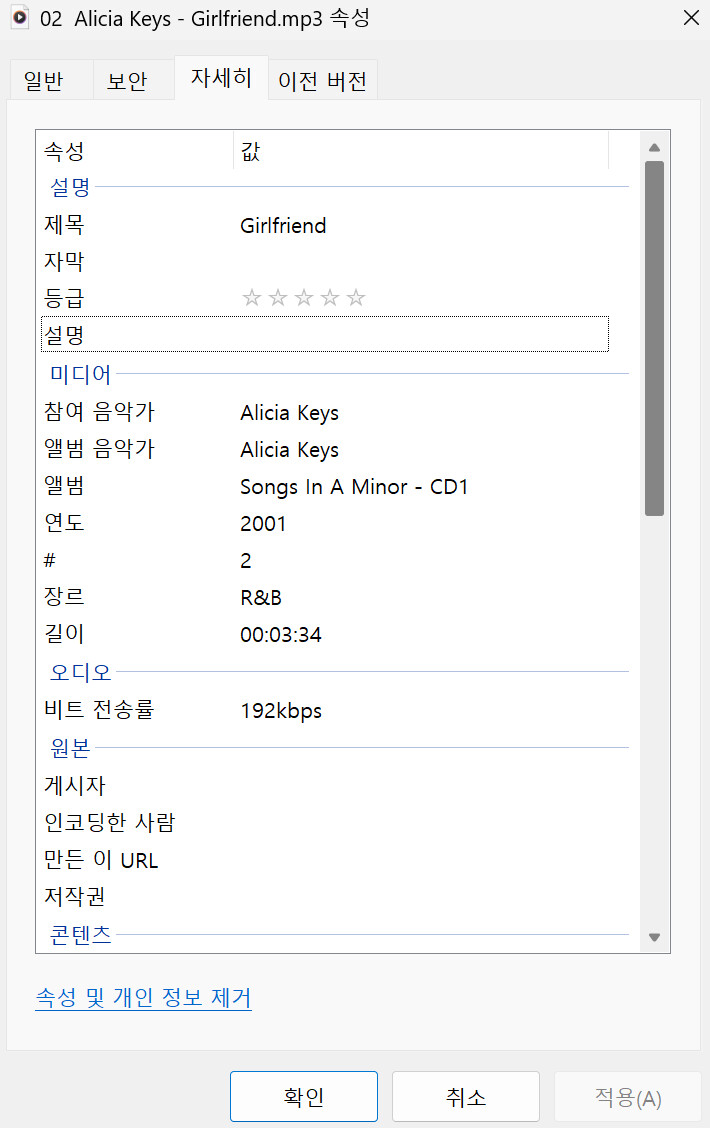Set rating to three stars
The width and height of the screenshot is (710, 1128).
304,298
